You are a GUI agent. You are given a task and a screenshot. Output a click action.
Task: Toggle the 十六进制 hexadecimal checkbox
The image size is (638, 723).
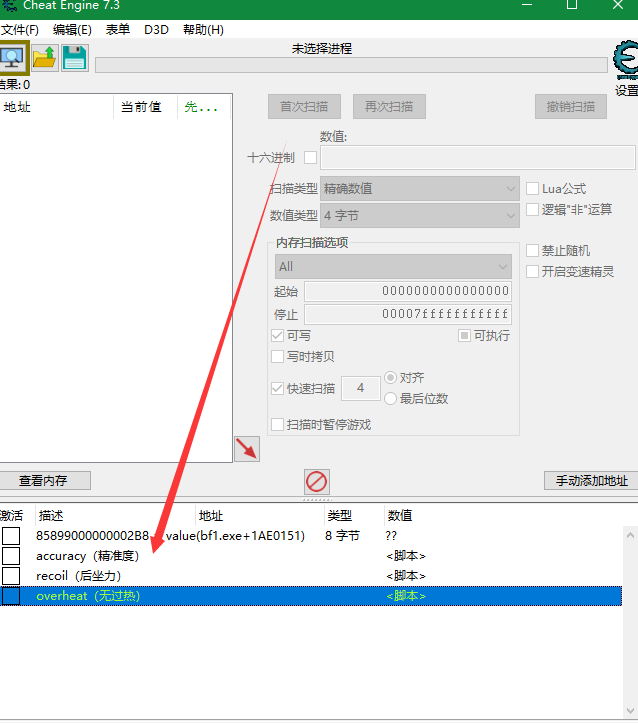click(x=311, y=158)
